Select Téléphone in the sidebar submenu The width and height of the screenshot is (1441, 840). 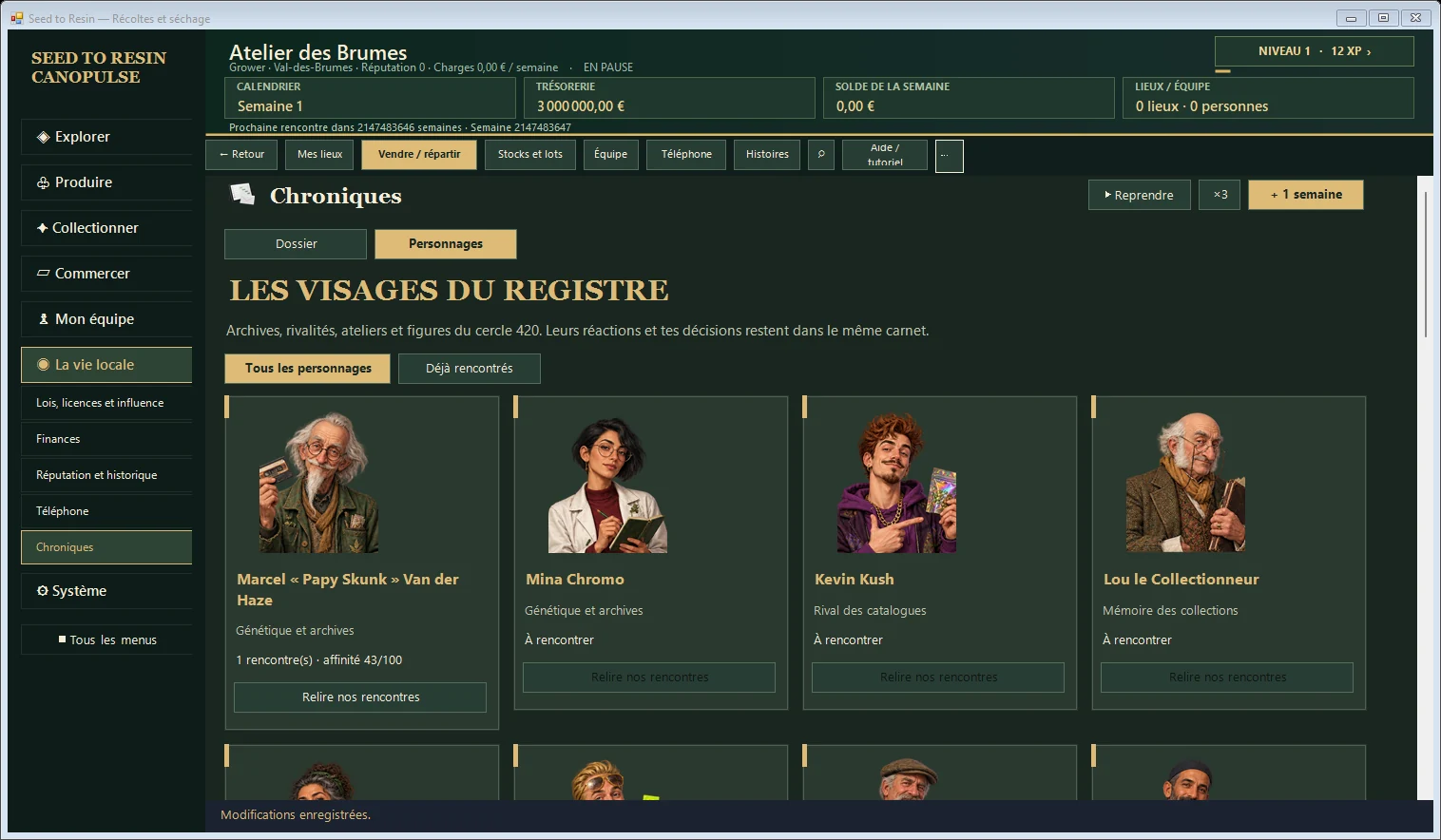[106, 511]
